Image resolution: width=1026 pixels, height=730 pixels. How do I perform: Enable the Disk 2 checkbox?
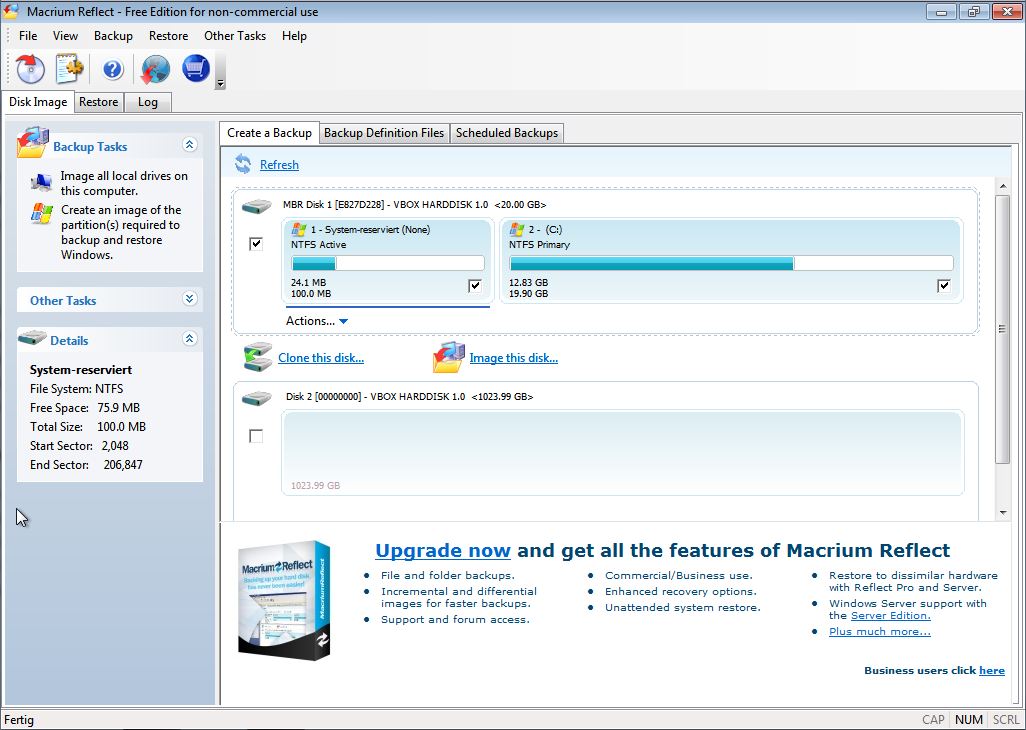[256, 436]
